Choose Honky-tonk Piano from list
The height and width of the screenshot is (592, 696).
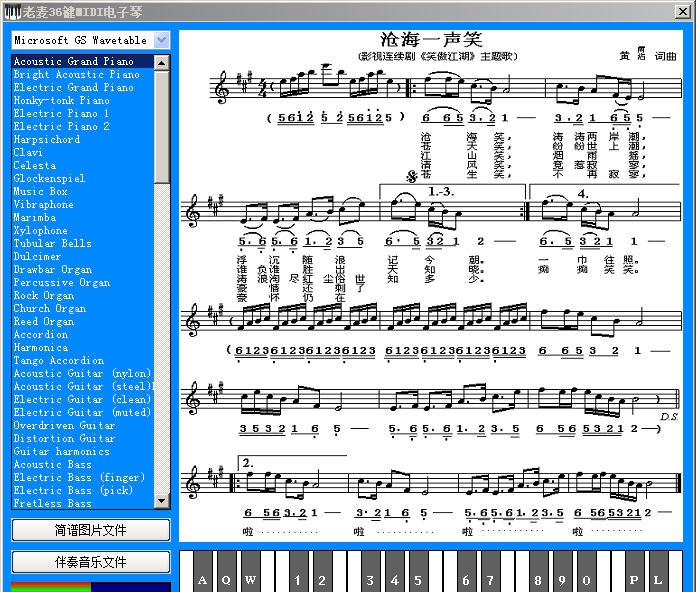(x=83, y=100)
